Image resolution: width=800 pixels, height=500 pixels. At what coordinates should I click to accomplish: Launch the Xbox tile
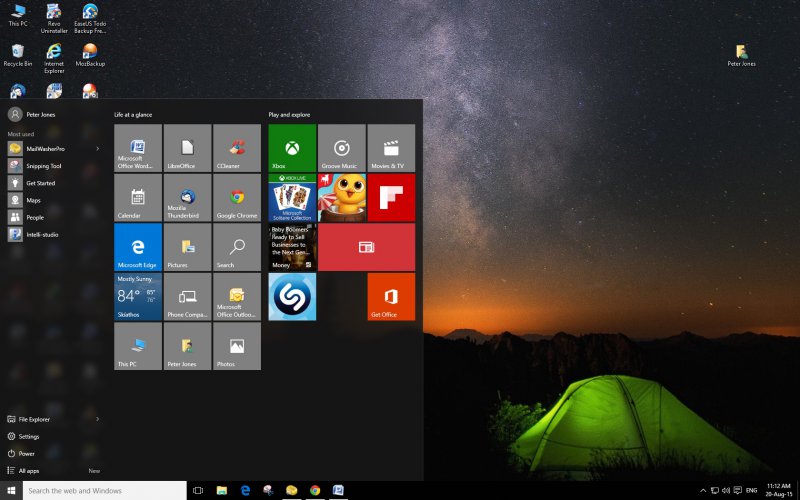(x=292, y=148)
